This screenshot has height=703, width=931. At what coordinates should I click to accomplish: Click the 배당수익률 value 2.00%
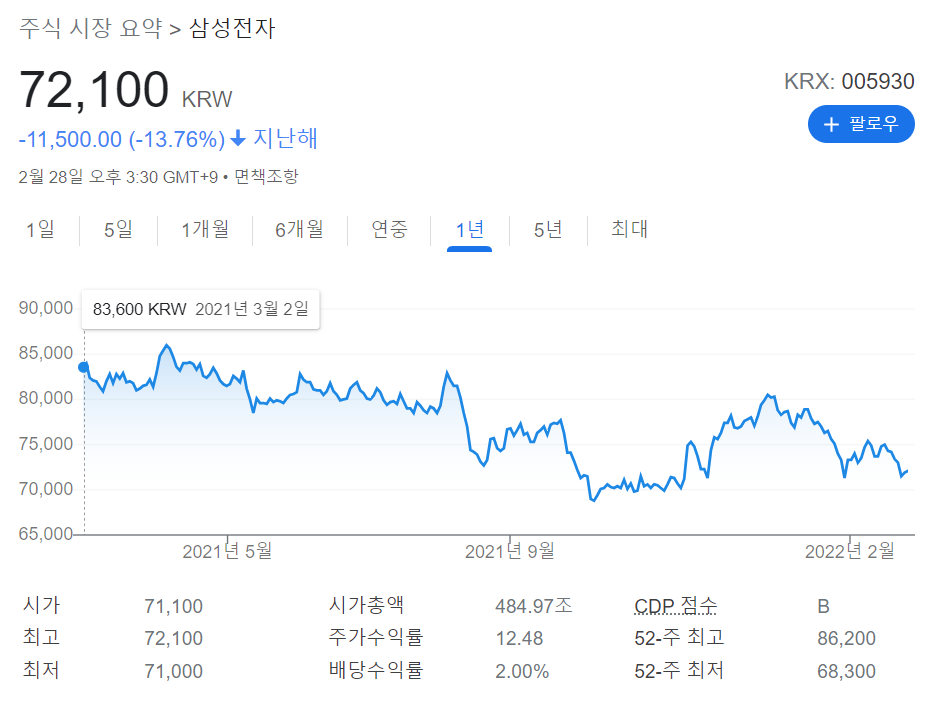522,671
